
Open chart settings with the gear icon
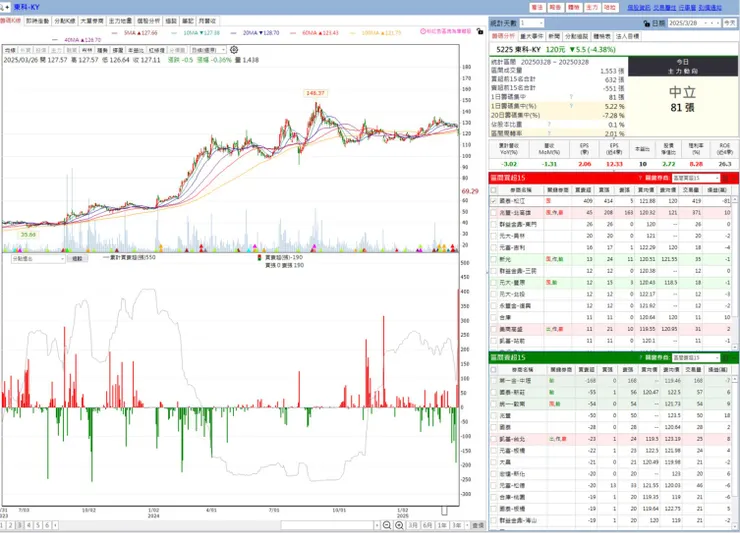234,50
